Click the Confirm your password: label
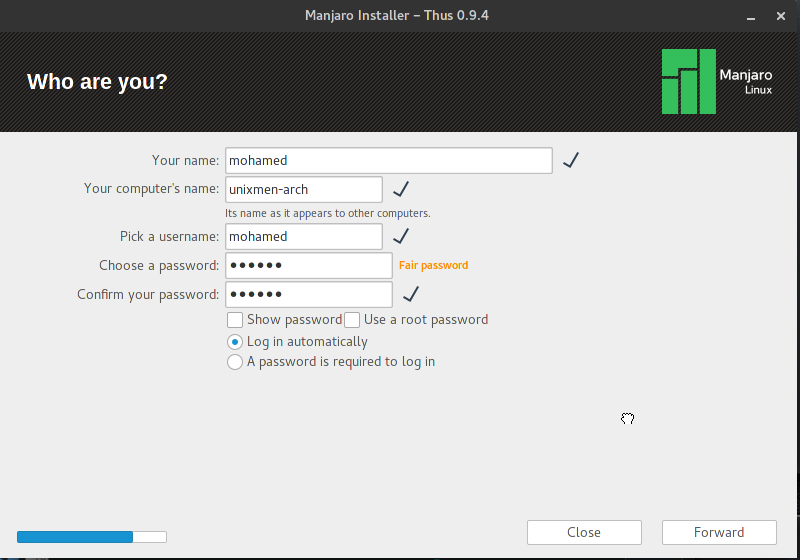 tap(148, 295)
